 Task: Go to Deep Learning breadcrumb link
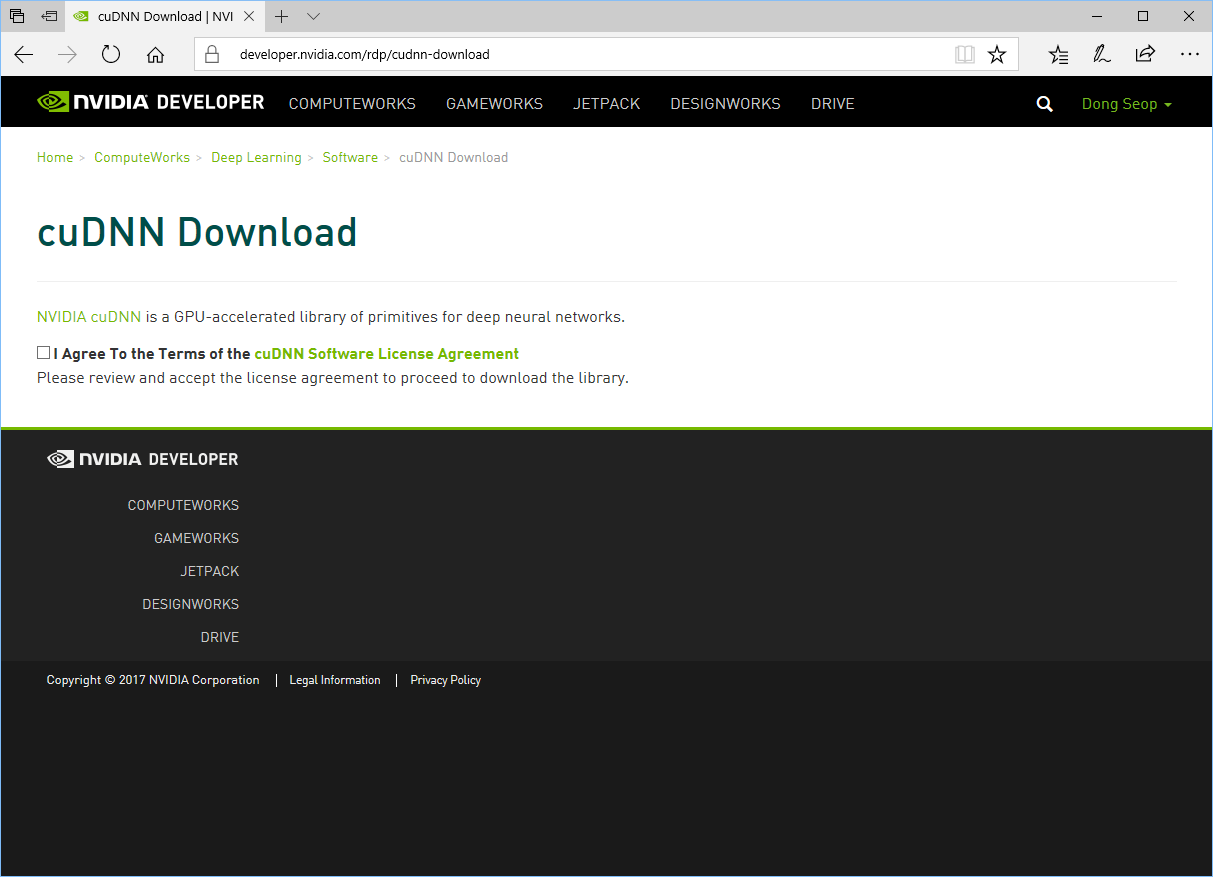point(256,157)
